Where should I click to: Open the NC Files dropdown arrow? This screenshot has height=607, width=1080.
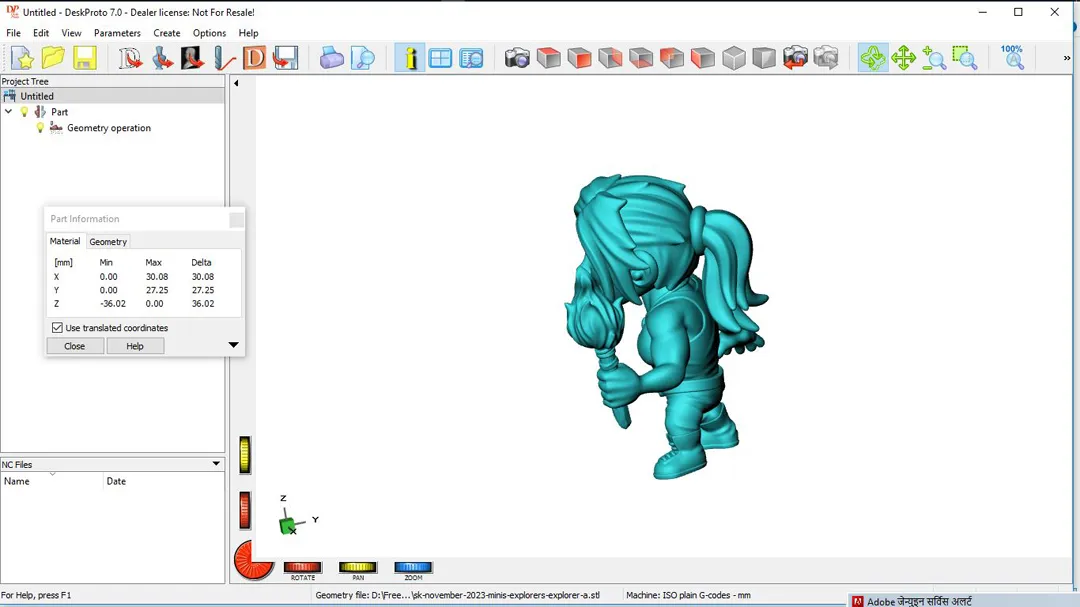coord(216,464)
